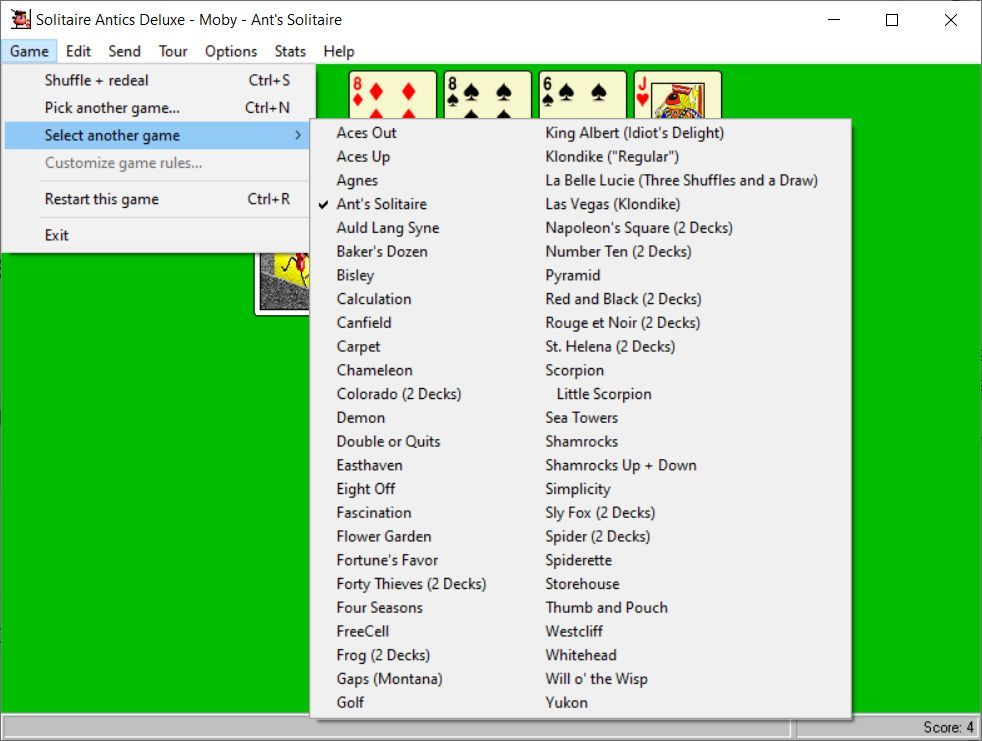Select FreeCell from the game list
This screenshot has width=982, height=741.
(x=363, y=631)
